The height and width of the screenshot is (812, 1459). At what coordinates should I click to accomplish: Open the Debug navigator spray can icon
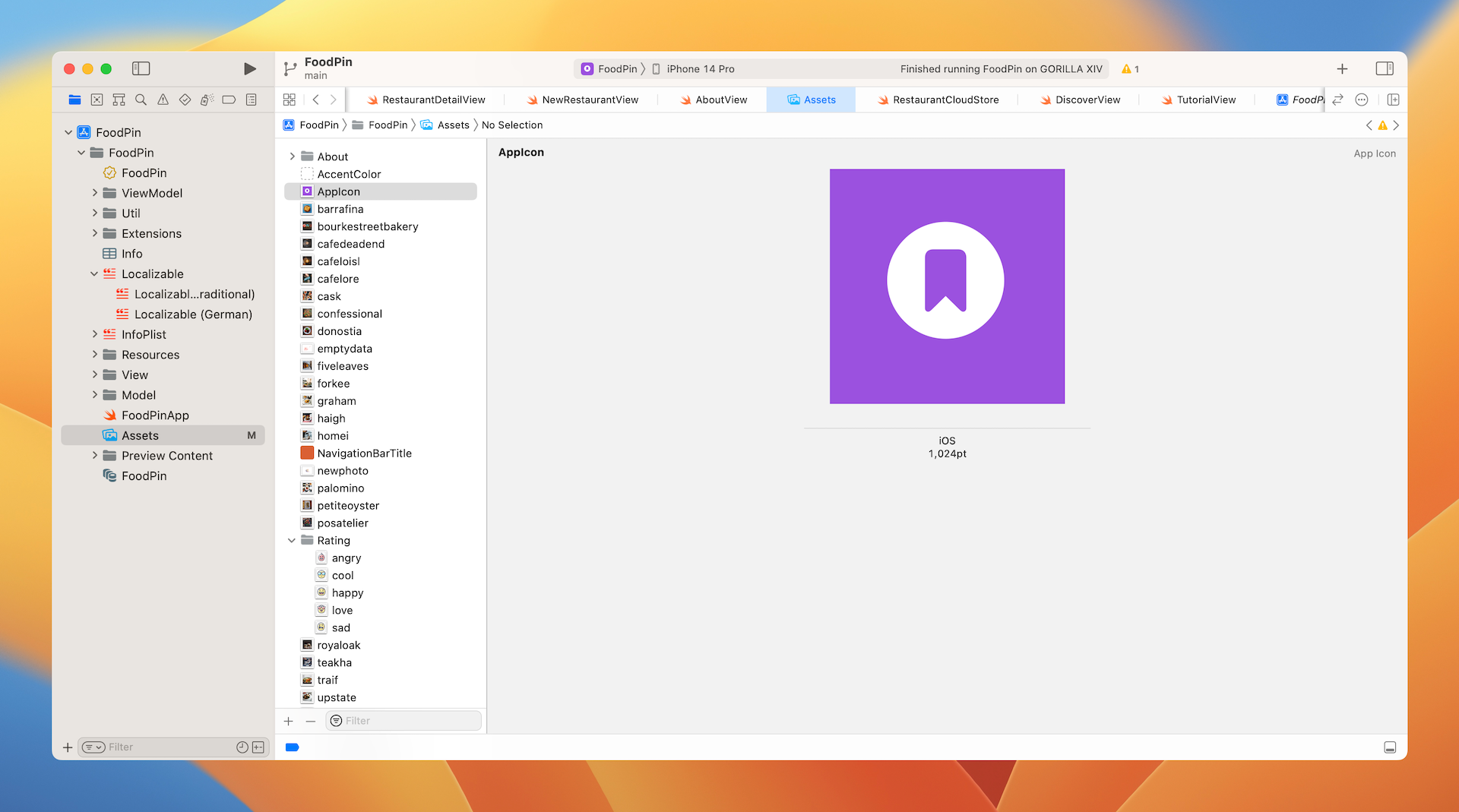point(206,100)
